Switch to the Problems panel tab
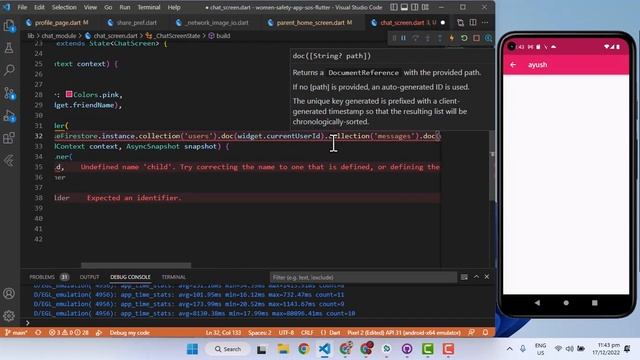 pyautogui.click(x=42, y=277)
